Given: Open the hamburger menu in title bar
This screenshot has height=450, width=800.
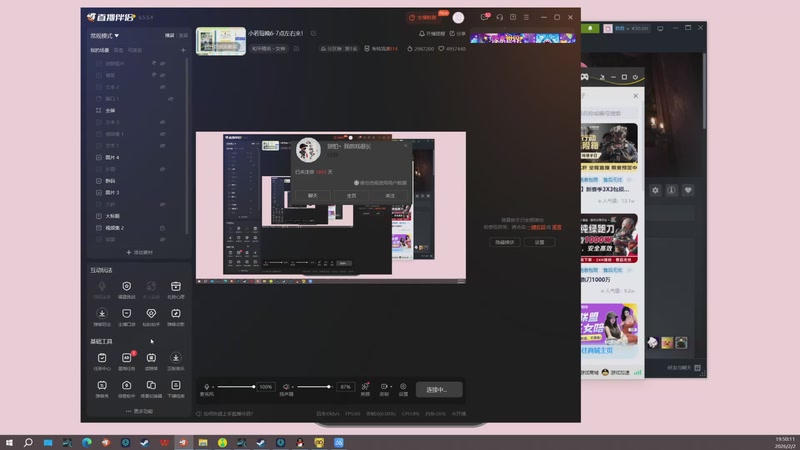Looking at the screenshot, I should [x=527, y=17].
